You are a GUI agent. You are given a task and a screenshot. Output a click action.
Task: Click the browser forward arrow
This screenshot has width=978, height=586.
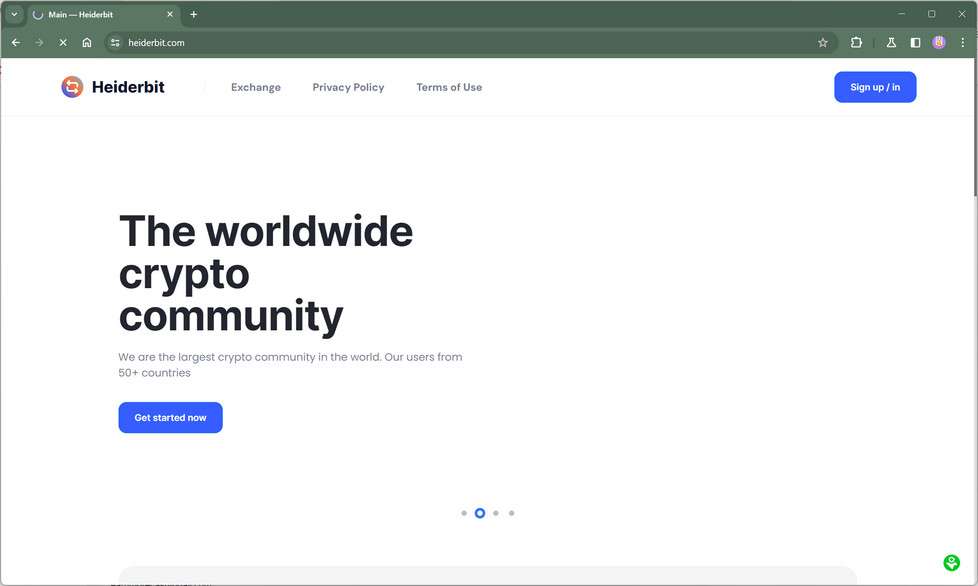pyautogui.click(x=39, y=42)
